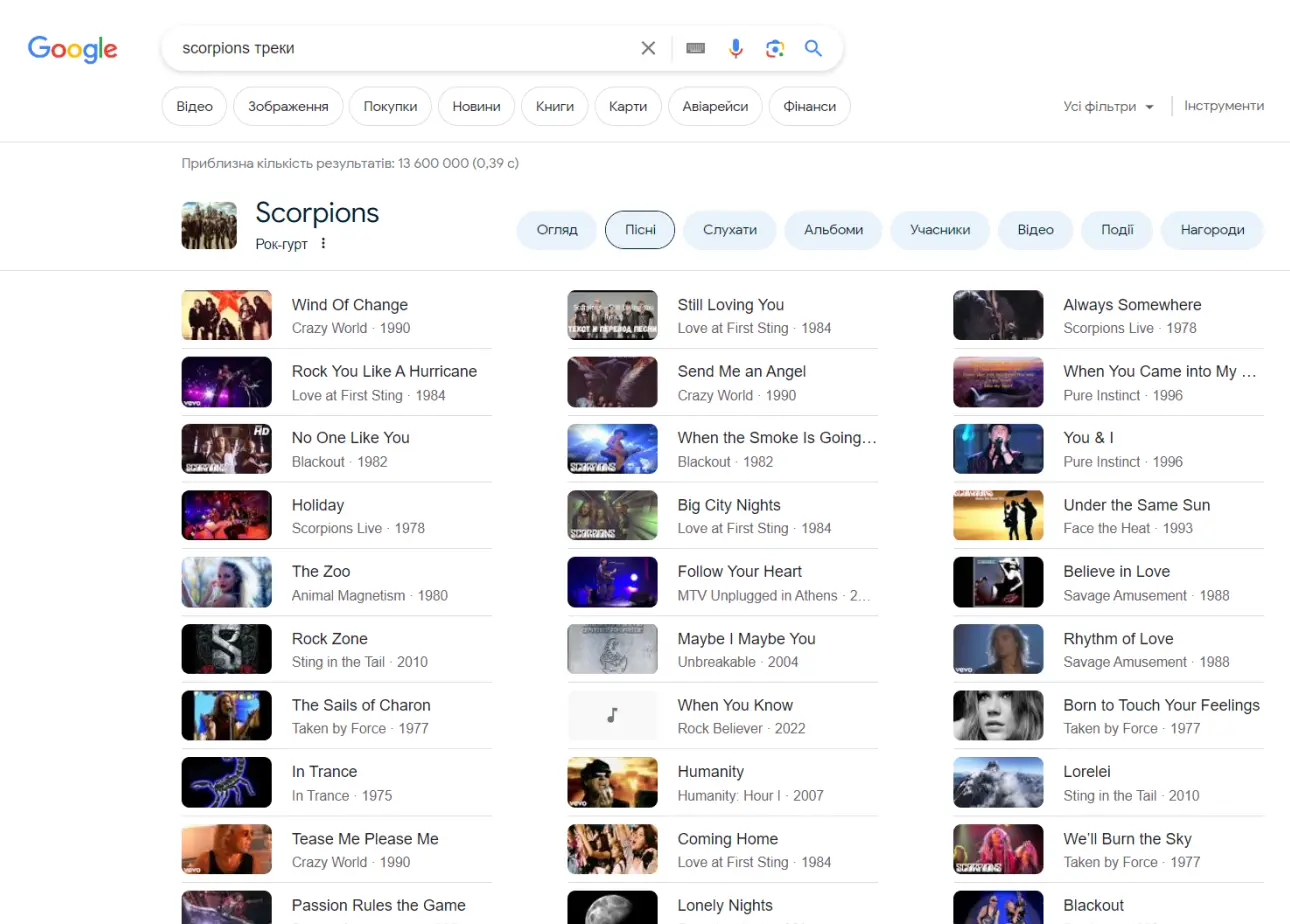Viewport: 1290px width, 924px height.
Task: Open the song Big City Nights
Action: click(723, 515)
